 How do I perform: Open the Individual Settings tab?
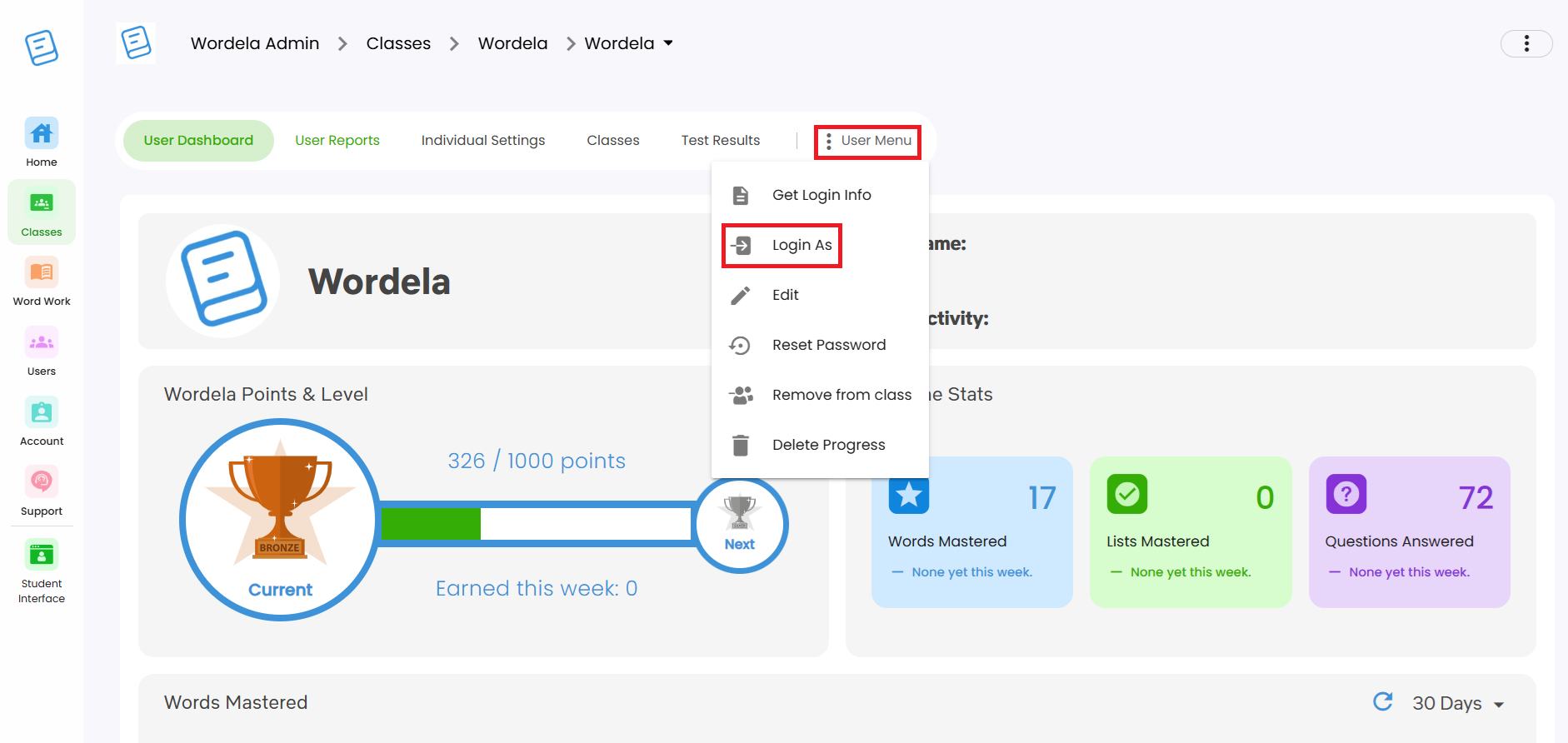click(483, 141)
